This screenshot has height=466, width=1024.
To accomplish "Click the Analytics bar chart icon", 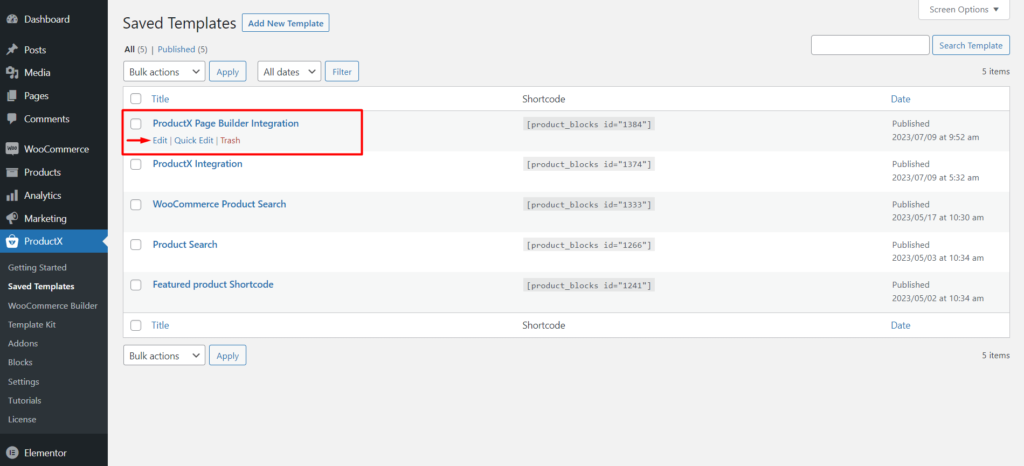I will click(12, 195).
